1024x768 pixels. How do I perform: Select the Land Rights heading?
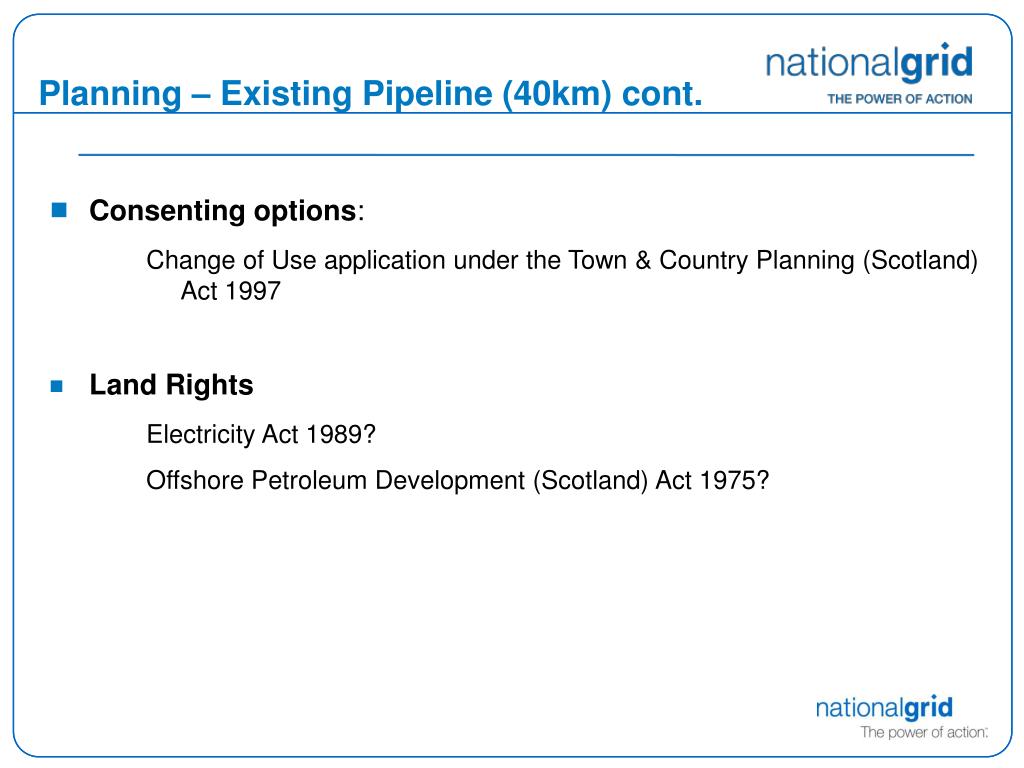171,385
